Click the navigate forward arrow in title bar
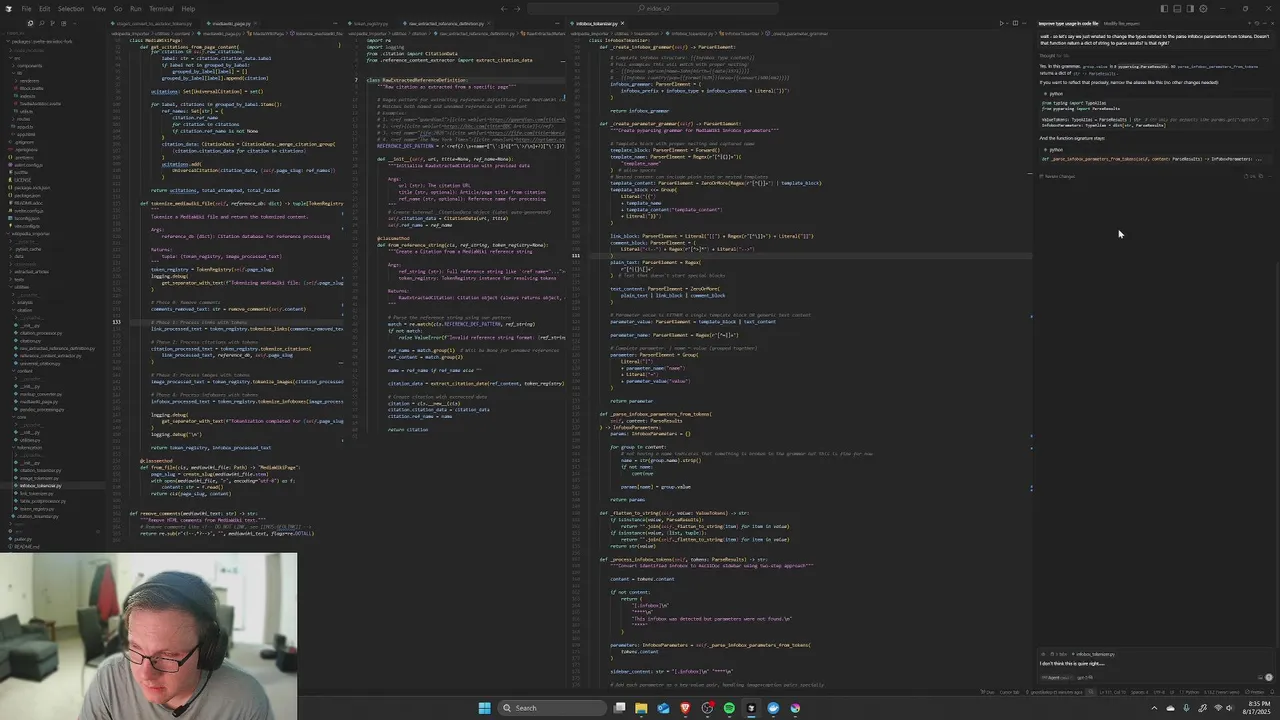 [x=517, y=9]
